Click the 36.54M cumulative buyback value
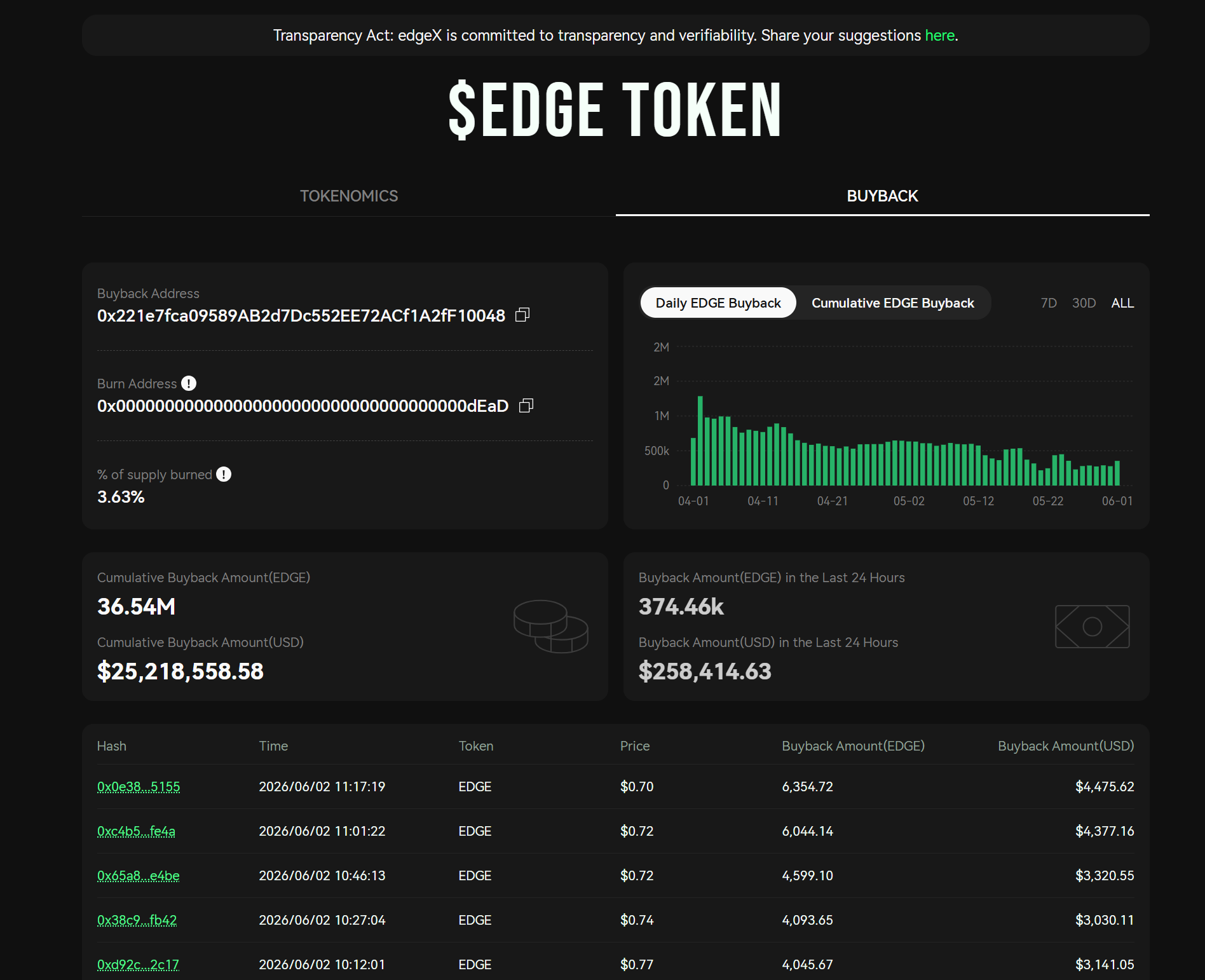Screen dimensions: 1205x980 (136, 607)
